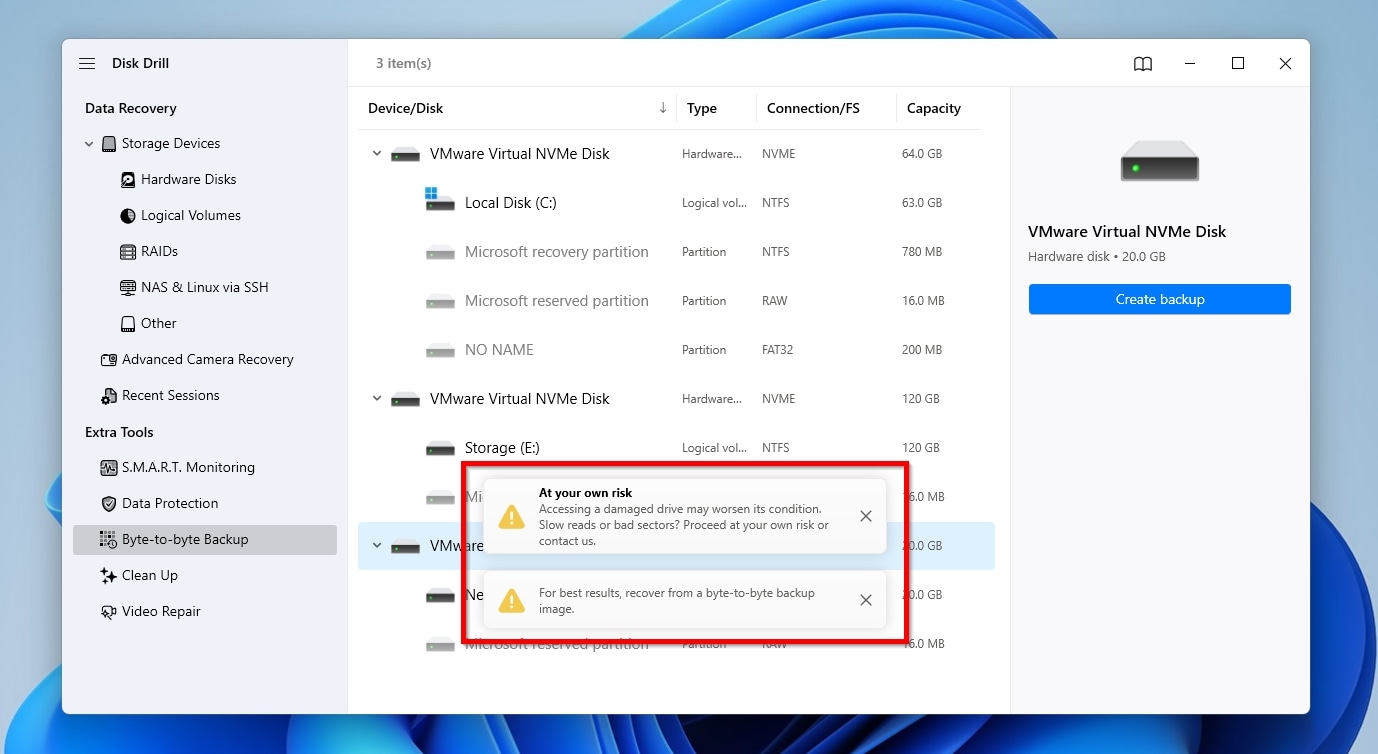Click the 'For best results' warning icon
Image resolution: width=1378 pixels, height=754 pixels.
(511, 600)
